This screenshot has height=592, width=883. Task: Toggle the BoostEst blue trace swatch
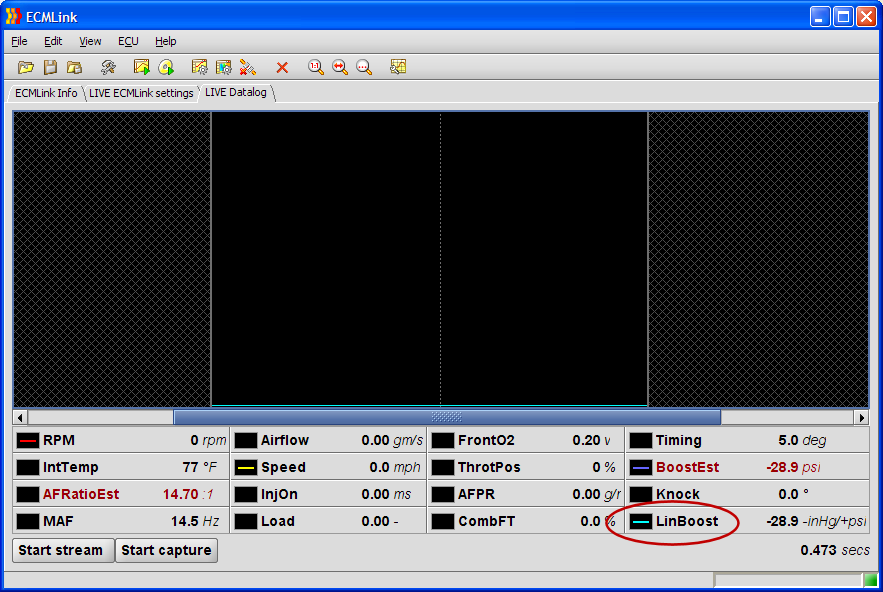[641, 467]
